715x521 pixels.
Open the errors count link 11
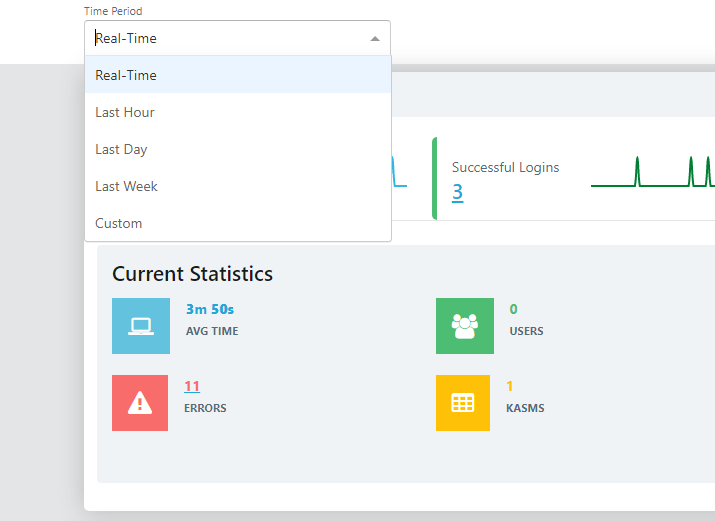point(192,386)
